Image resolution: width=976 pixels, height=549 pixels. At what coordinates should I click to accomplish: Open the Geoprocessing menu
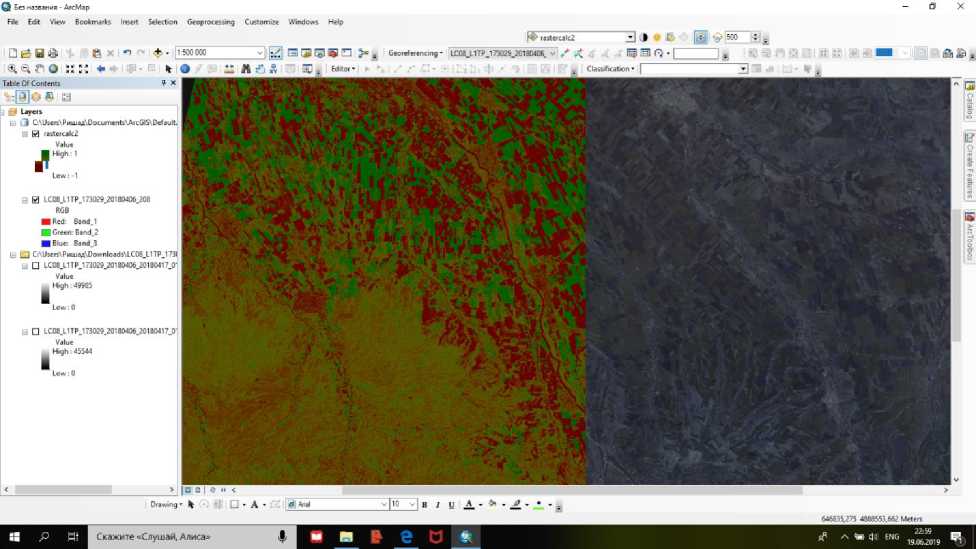click(210, 21)
